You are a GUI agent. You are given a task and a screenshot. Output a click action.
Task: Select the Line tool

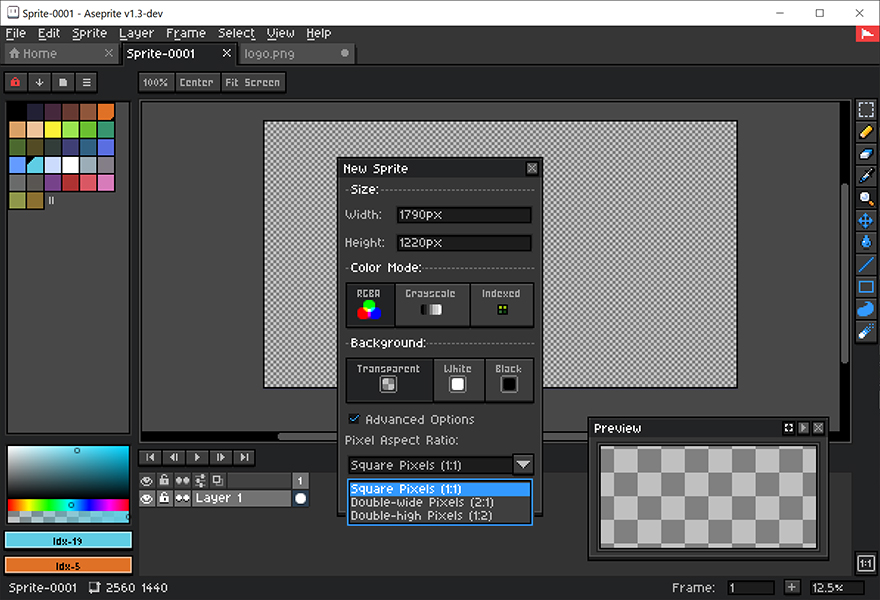866,262
